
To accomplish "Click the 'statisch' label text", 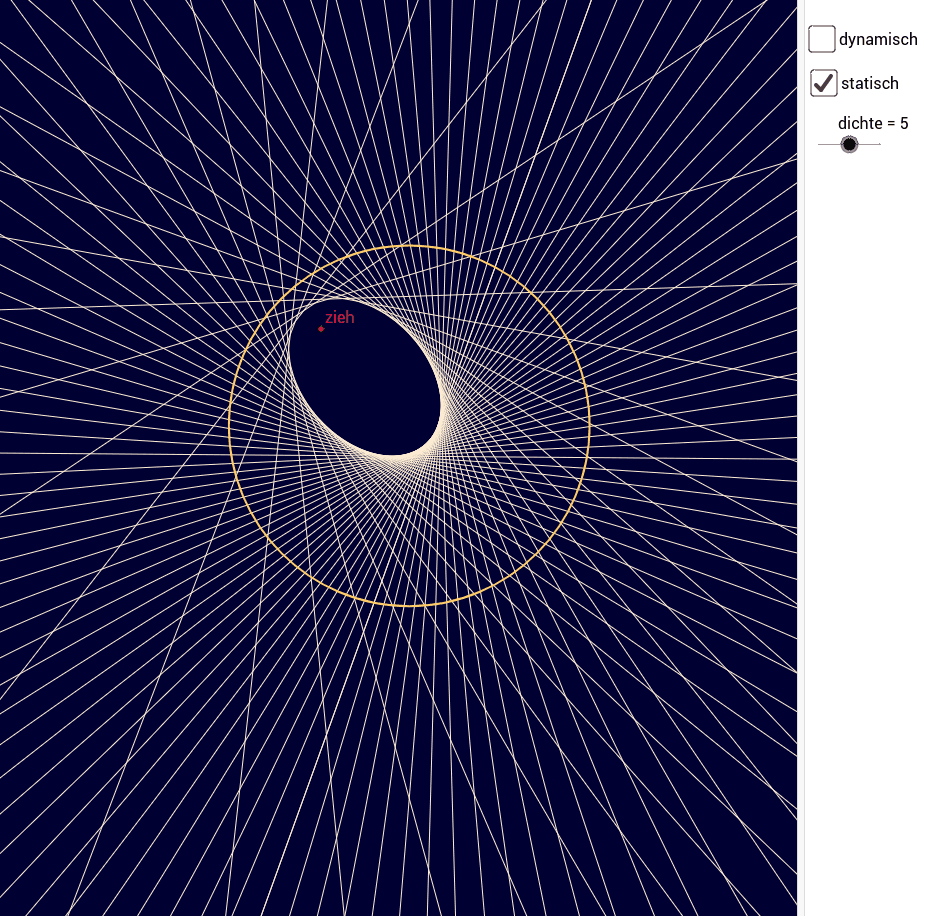I will [x=870, y=84].
